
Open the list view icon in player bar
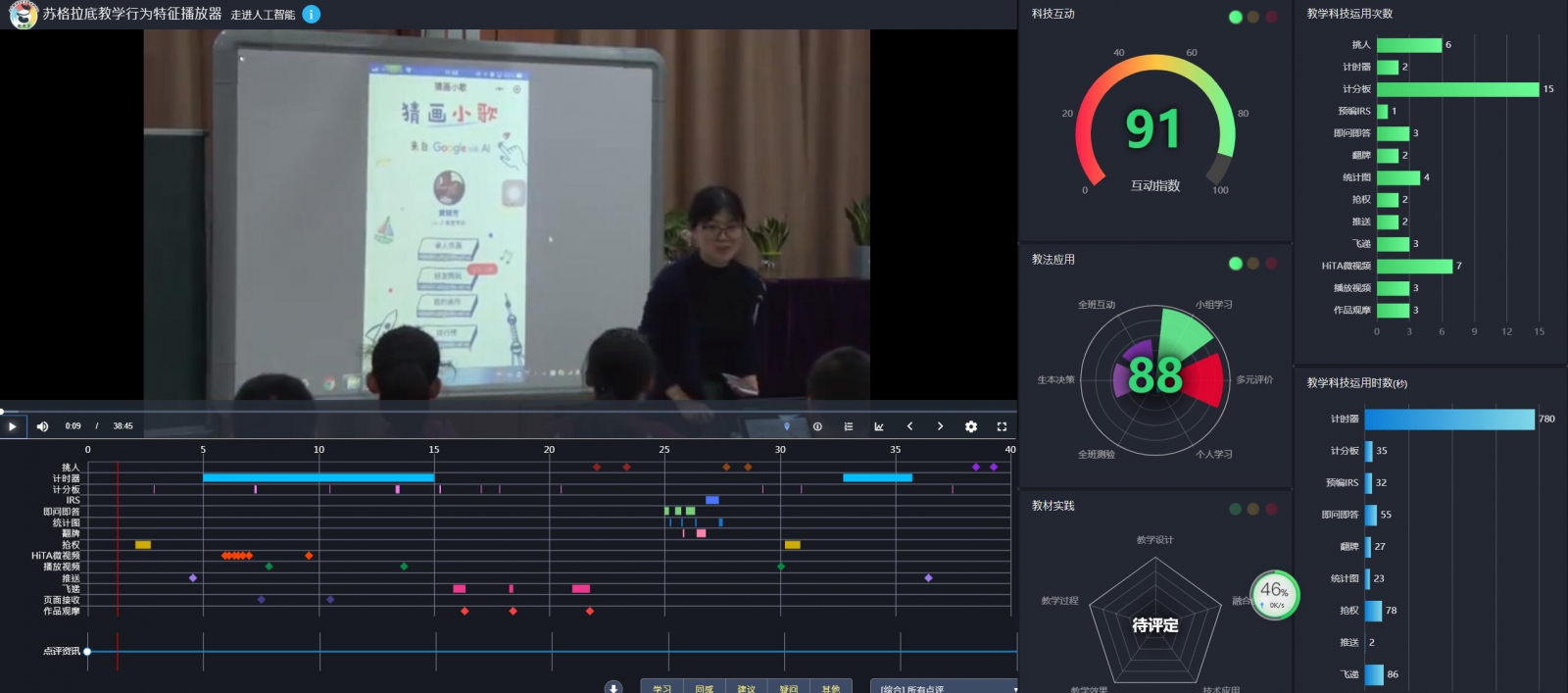point(849,426)
